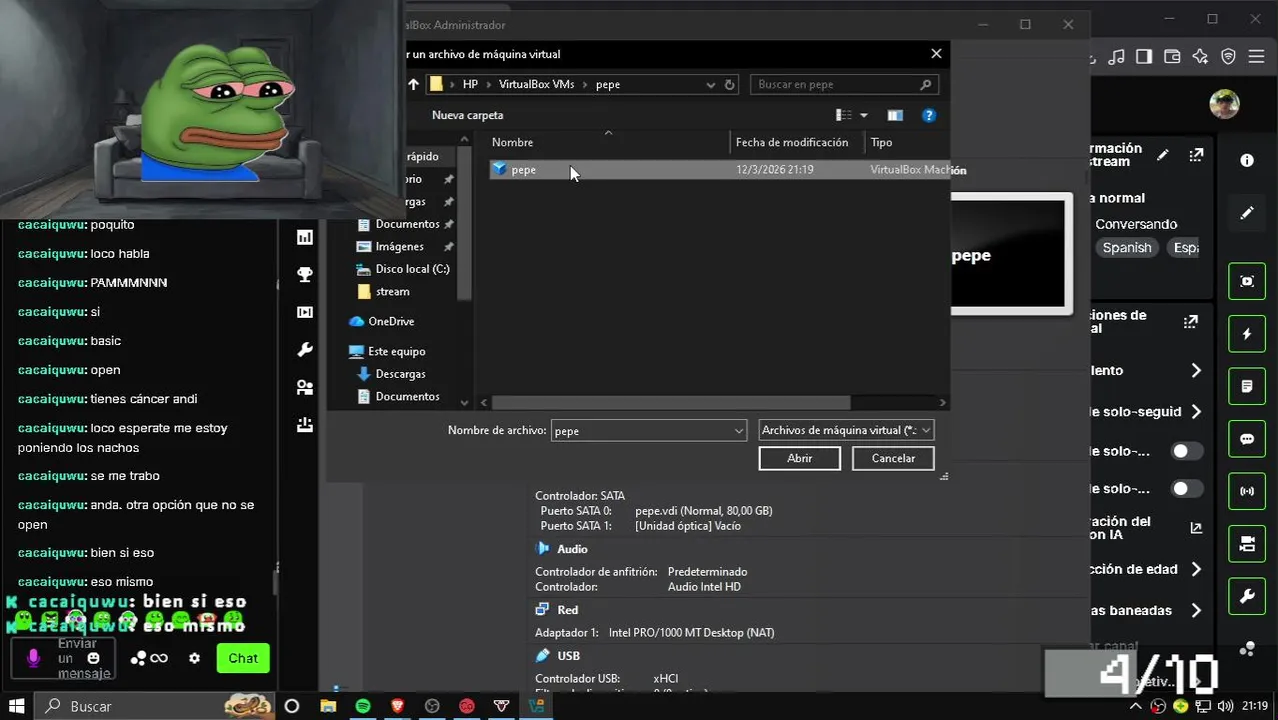
Task: Click the Abrir button
Action: (799, 458)
